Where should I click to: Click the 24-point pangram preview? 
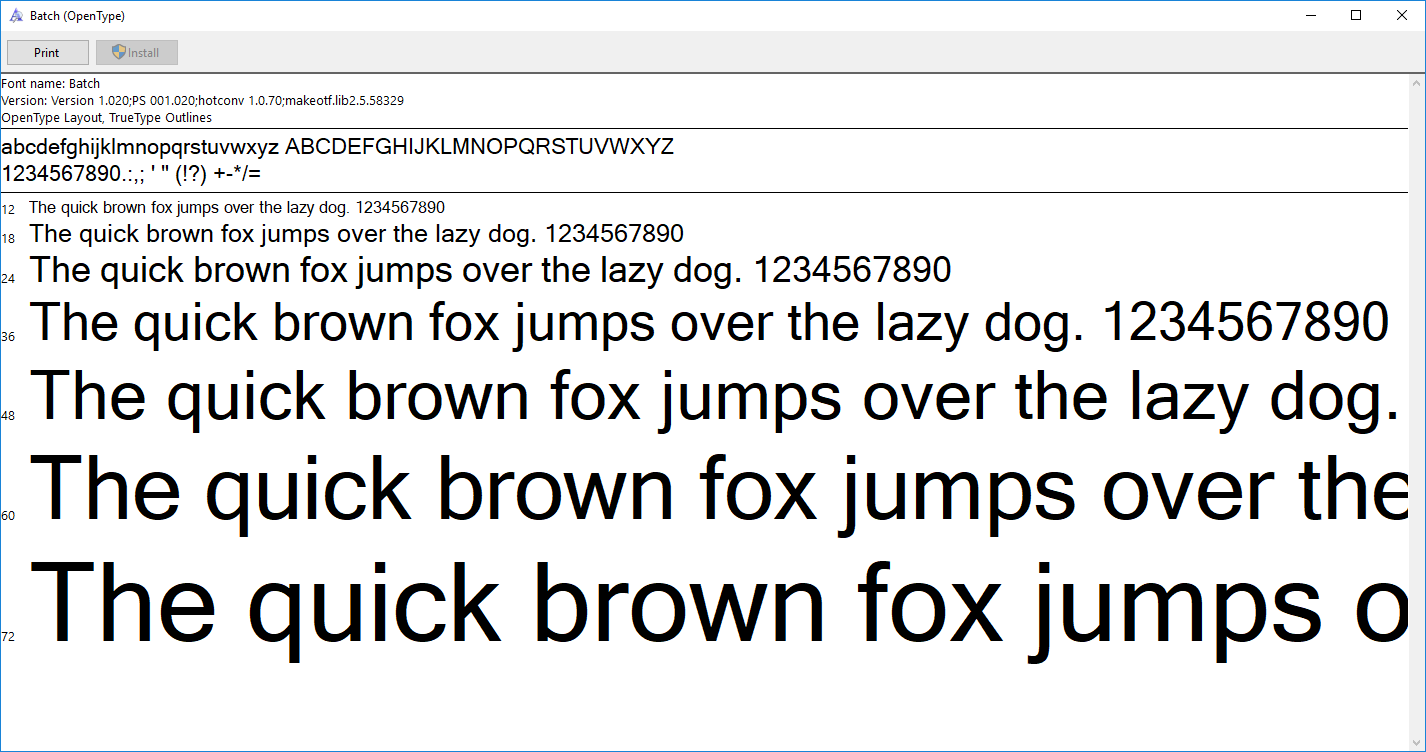pos(490,269)
